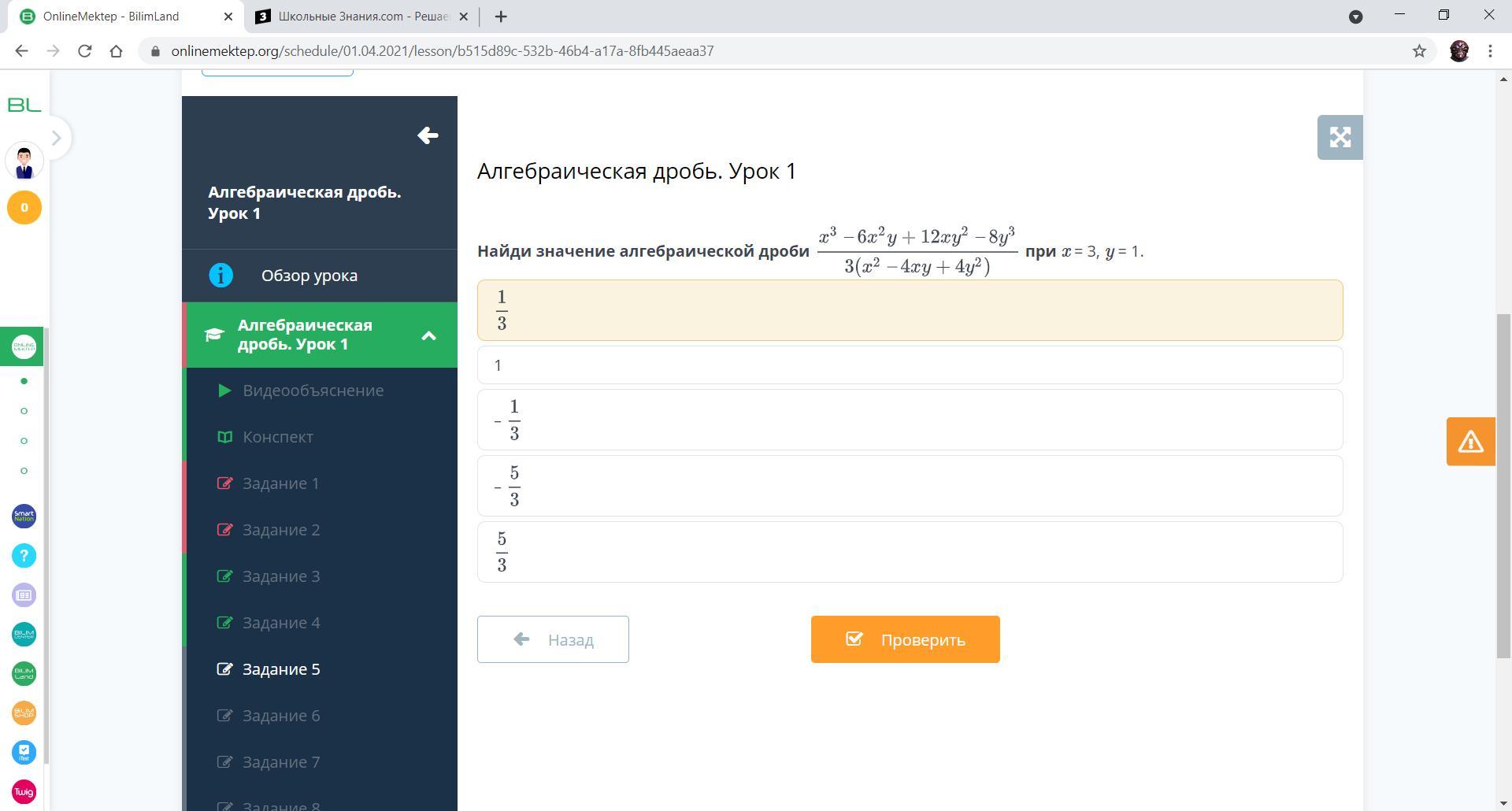Click the book icon next to Конспект
The height and width of the screenshot is (811, 1512).
(224, 437)
